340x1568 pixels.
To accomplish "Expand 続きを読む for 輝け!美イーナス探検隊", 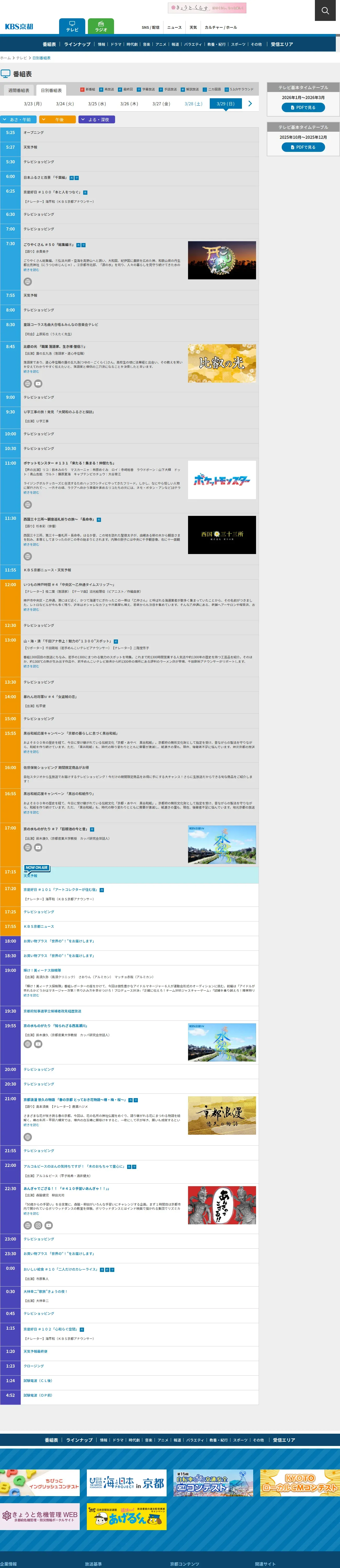I will pos(31,995).
